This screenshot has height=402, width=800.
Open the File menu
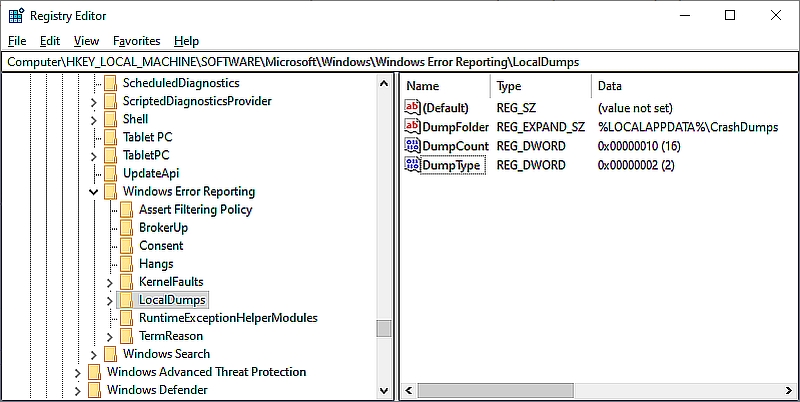17,41
